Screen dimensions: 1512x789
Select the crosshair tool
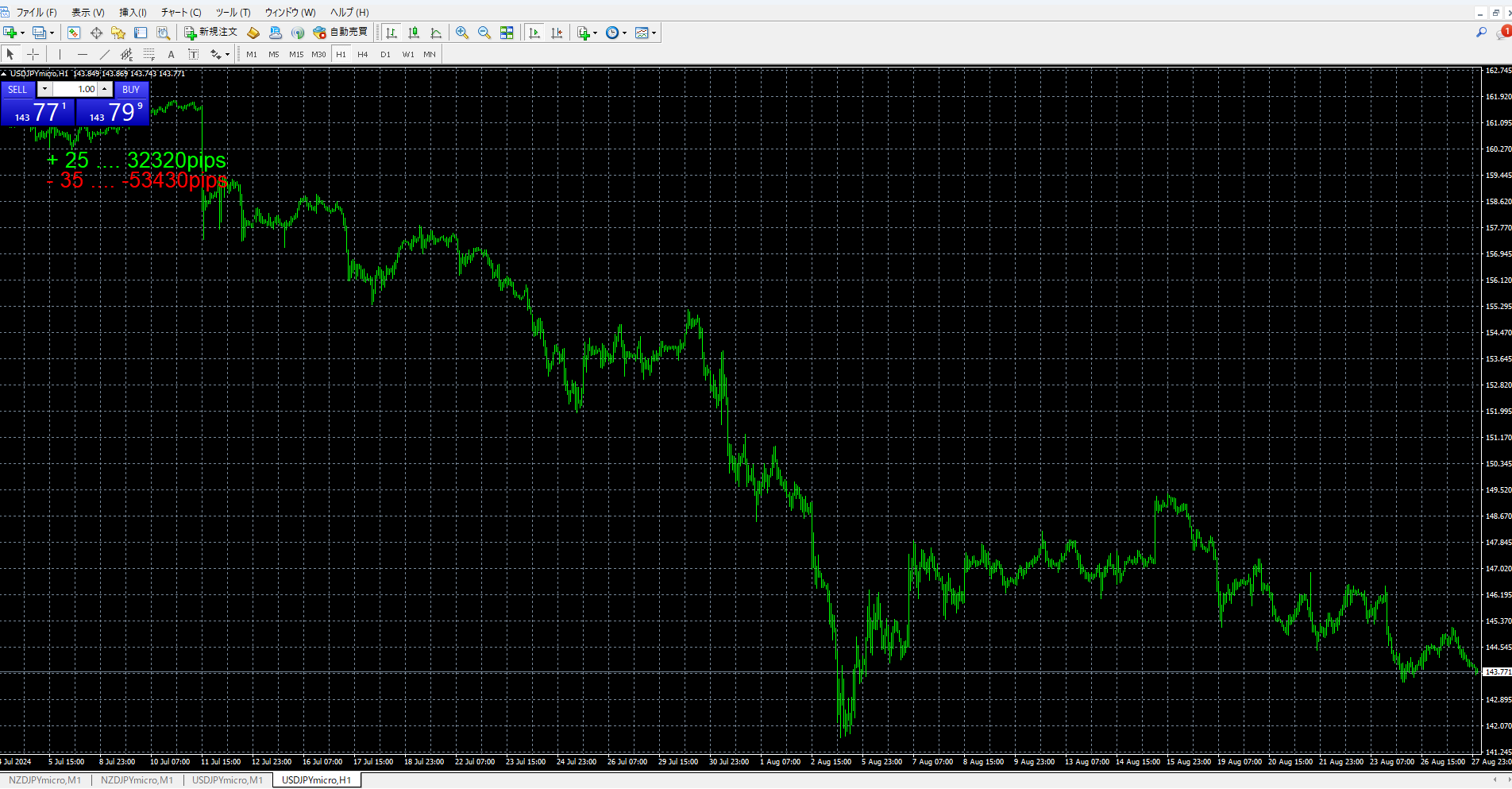click(33, 54)
